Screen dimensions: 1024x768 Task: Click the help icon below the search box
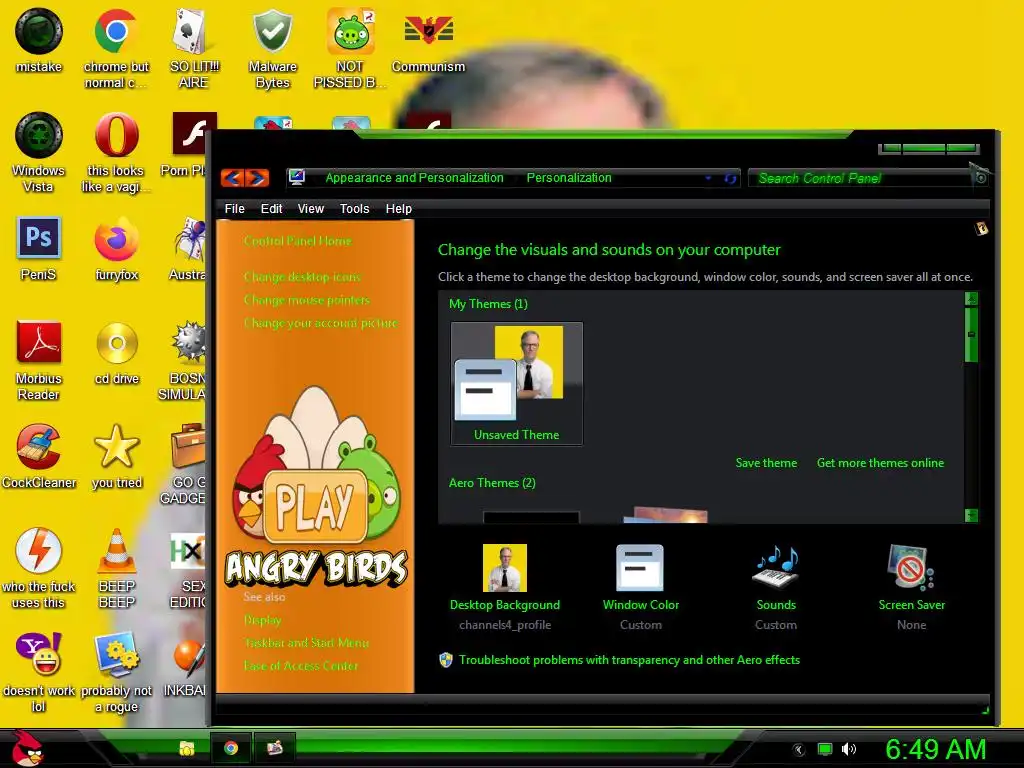tap(981, 229)
